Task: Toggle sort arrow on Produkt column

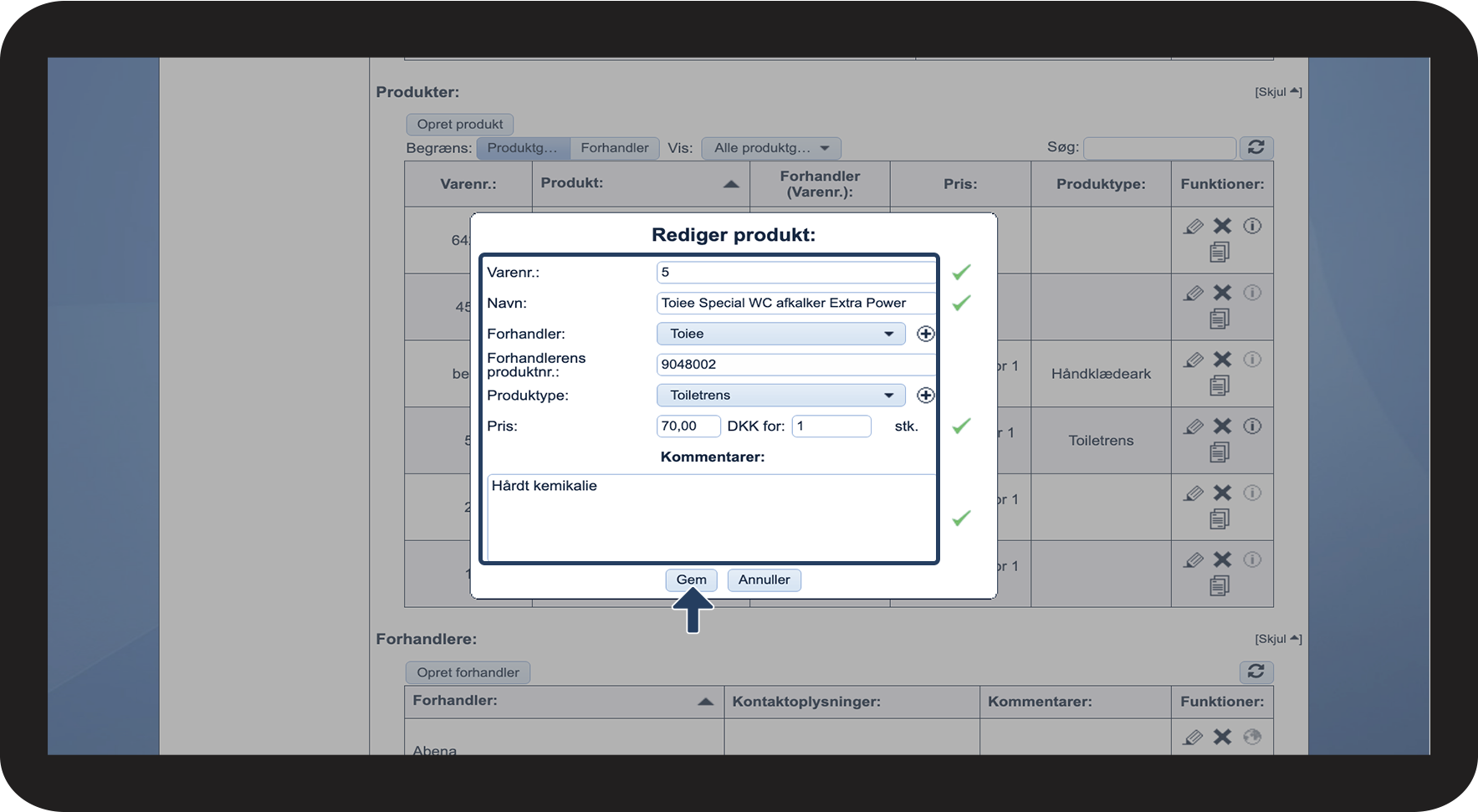Action: tap(731, 184)
